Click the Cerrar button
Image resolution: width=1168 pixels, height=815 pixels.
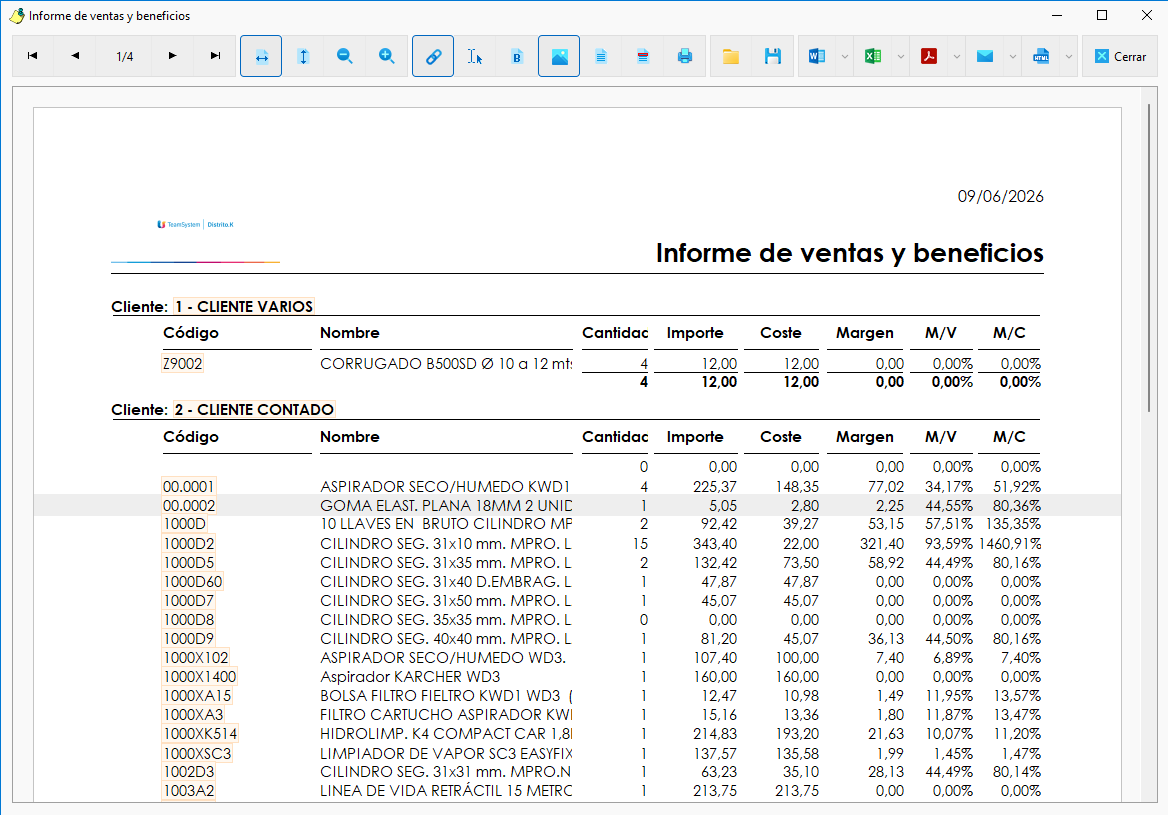1120,56
